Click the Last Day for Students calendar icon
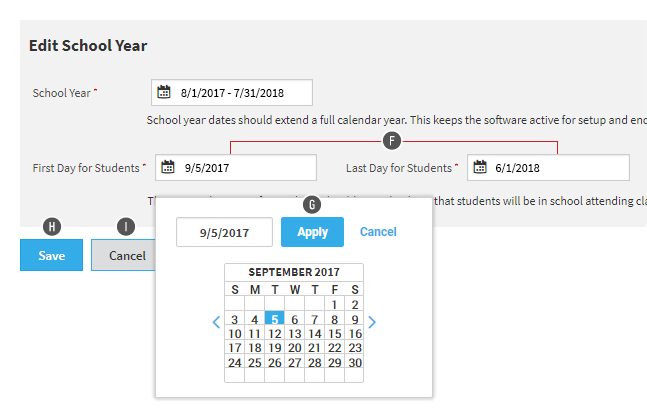This screenshot has width=647, height=417. pos(479,168)
